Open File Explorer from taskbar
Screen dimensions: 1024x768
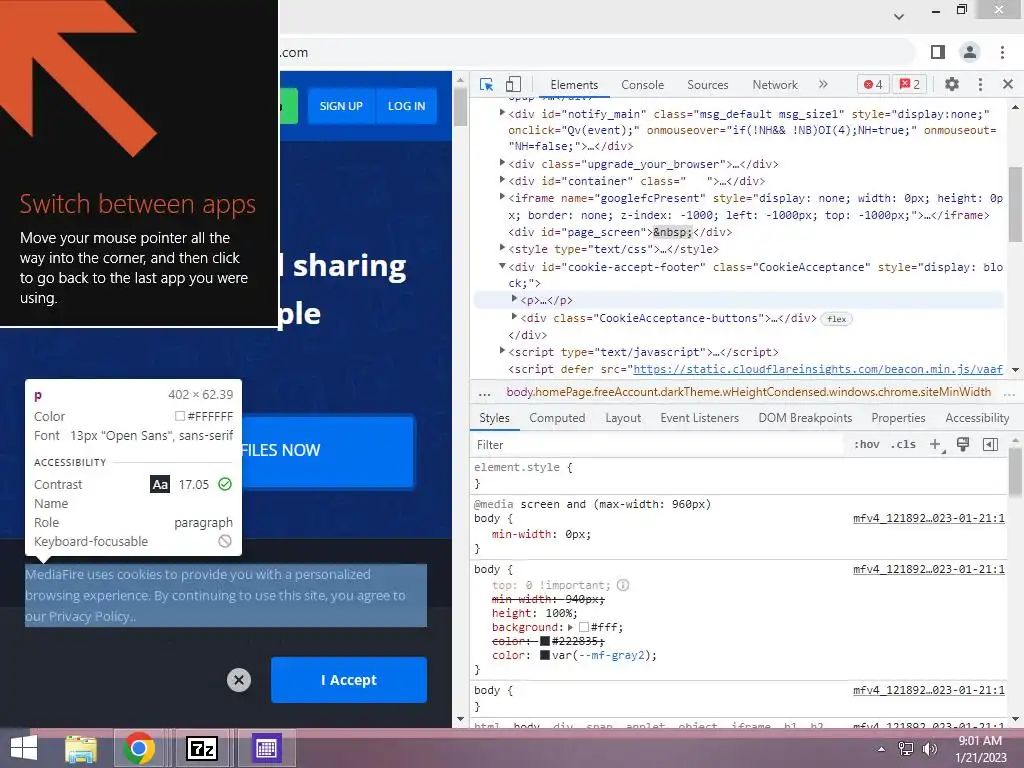tap(81, 748)
